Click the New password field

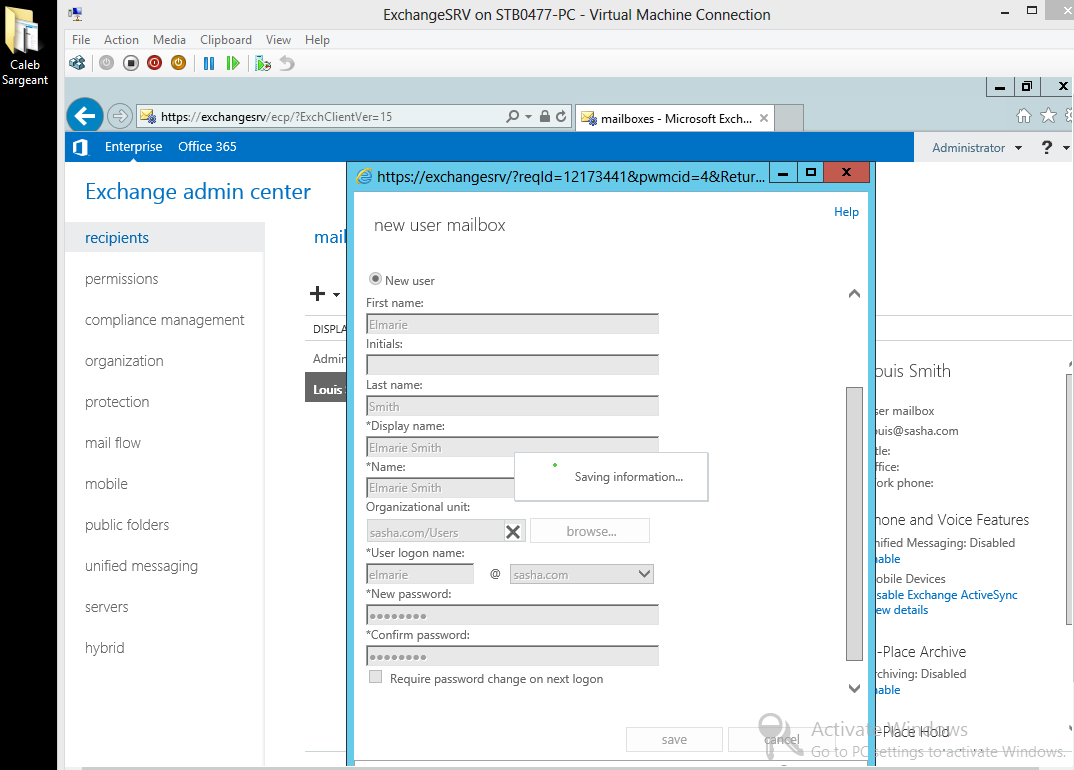tap(512, 614)
